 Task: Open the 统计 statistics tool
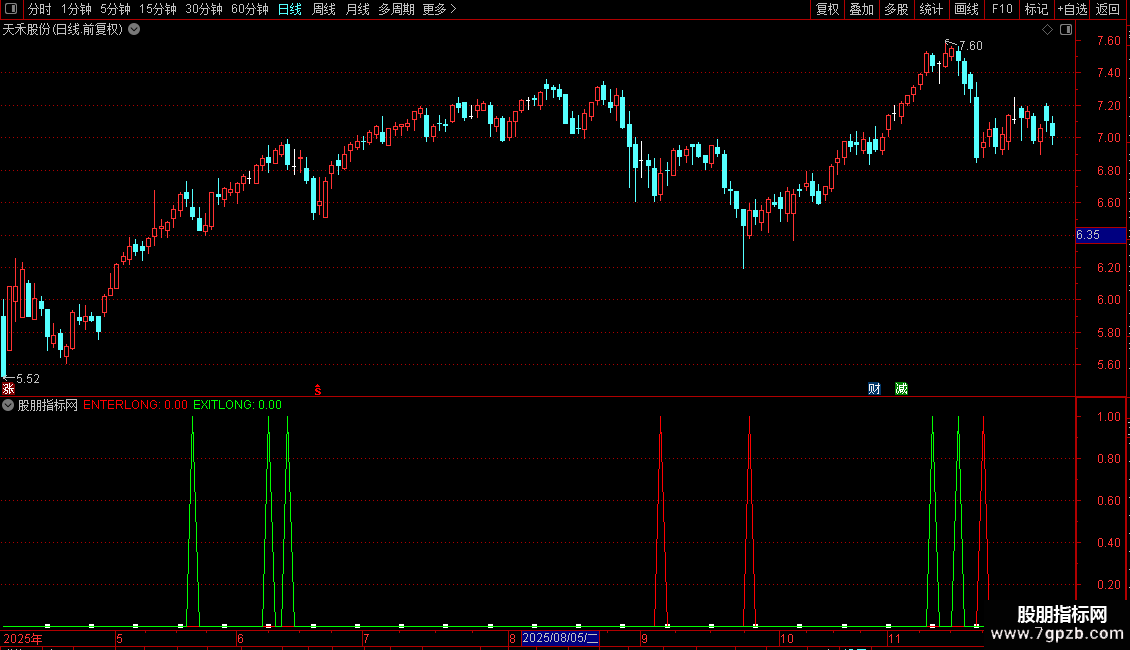(x=931, y=9)
